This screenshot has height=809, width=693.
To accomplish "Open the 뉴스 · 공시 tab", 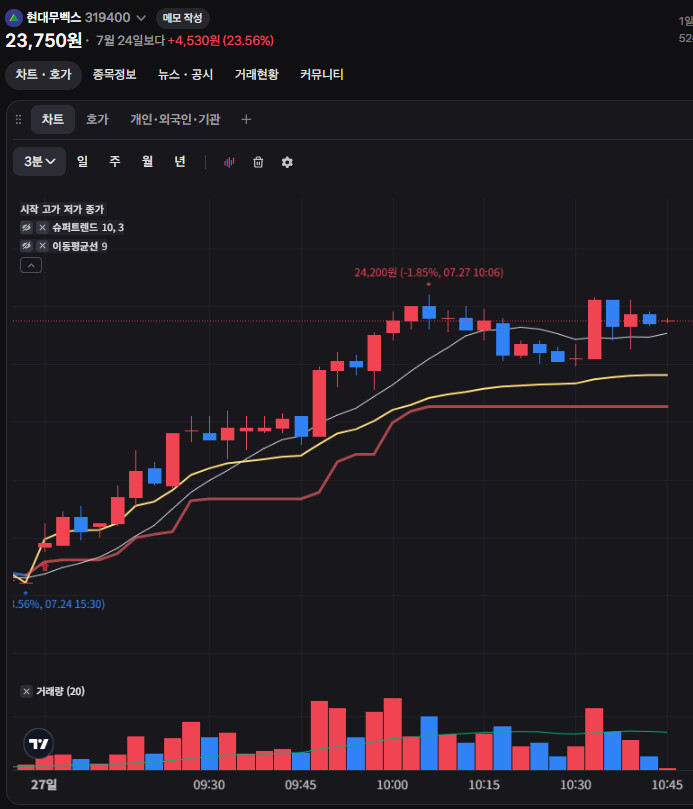I will click(185, 75).
